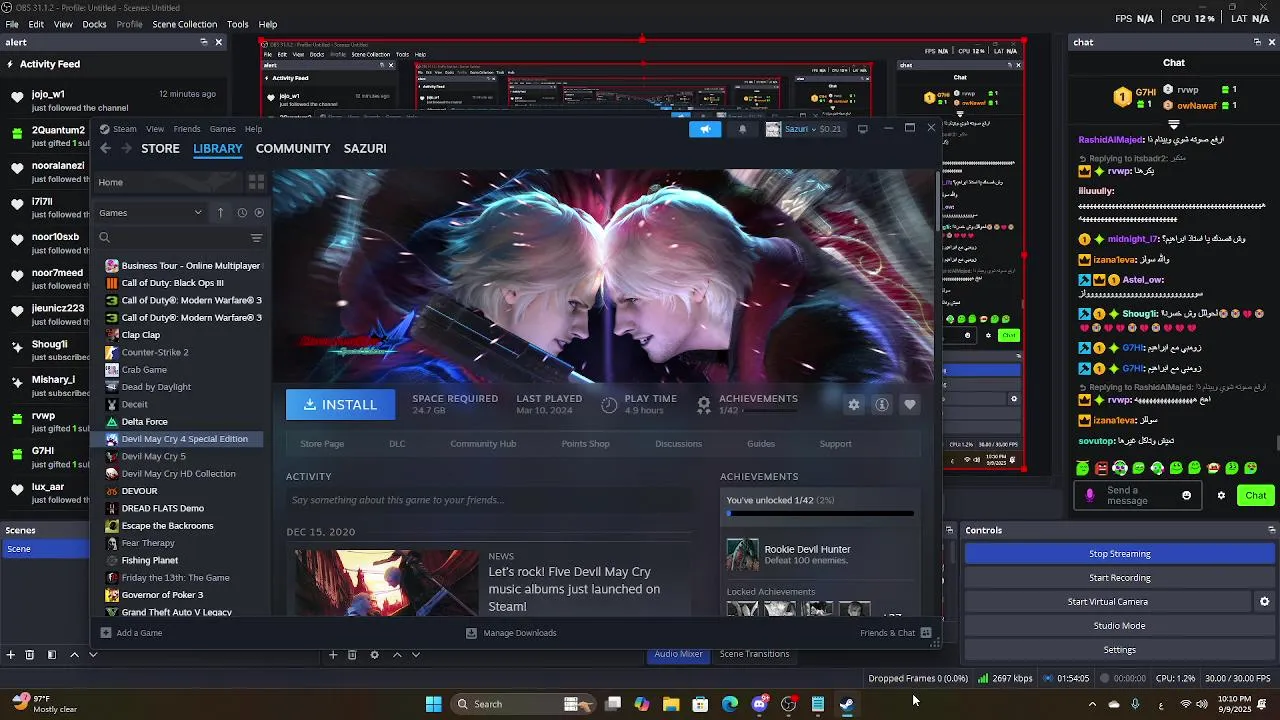Open source properties gear in Sources dock
The image size is (1280, 720).
374,654
